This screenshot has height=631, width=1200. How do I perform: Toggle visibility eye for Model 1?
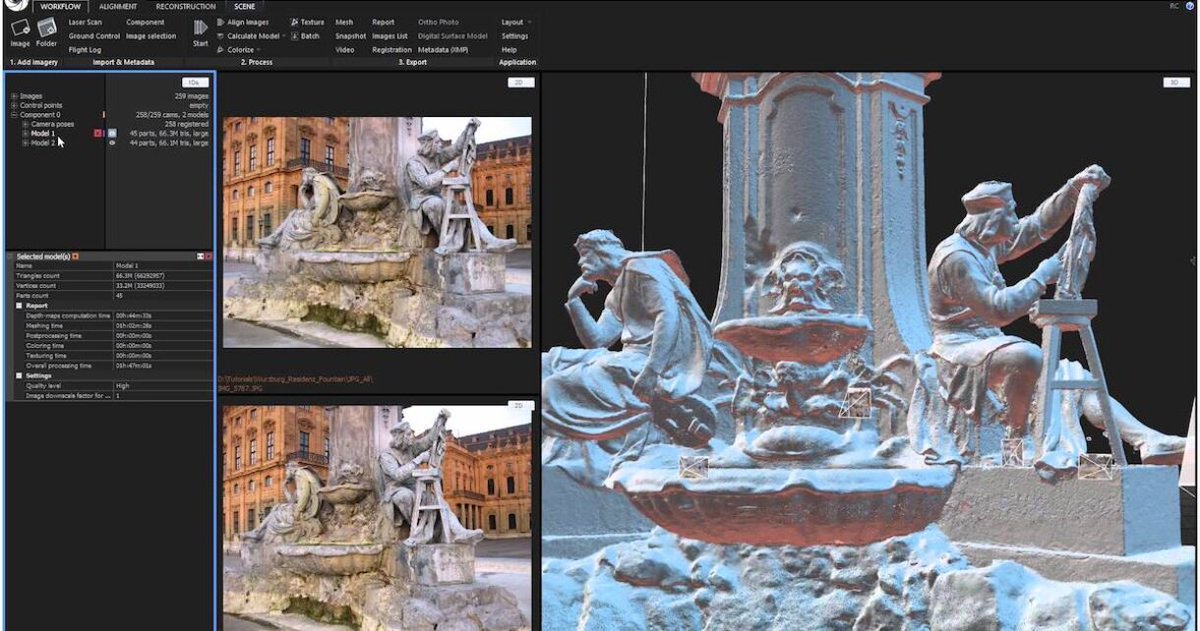(112, 133)
